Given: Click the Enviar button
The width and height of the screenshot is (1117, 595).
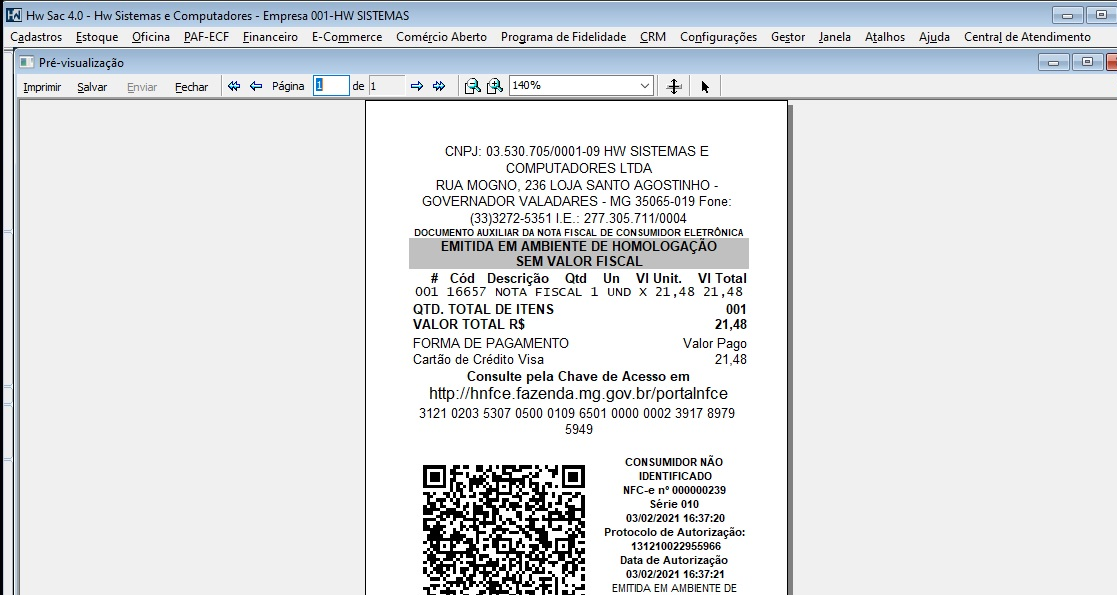Looking at the screenshot, I should pyautogui.click(x=142, y=87).
